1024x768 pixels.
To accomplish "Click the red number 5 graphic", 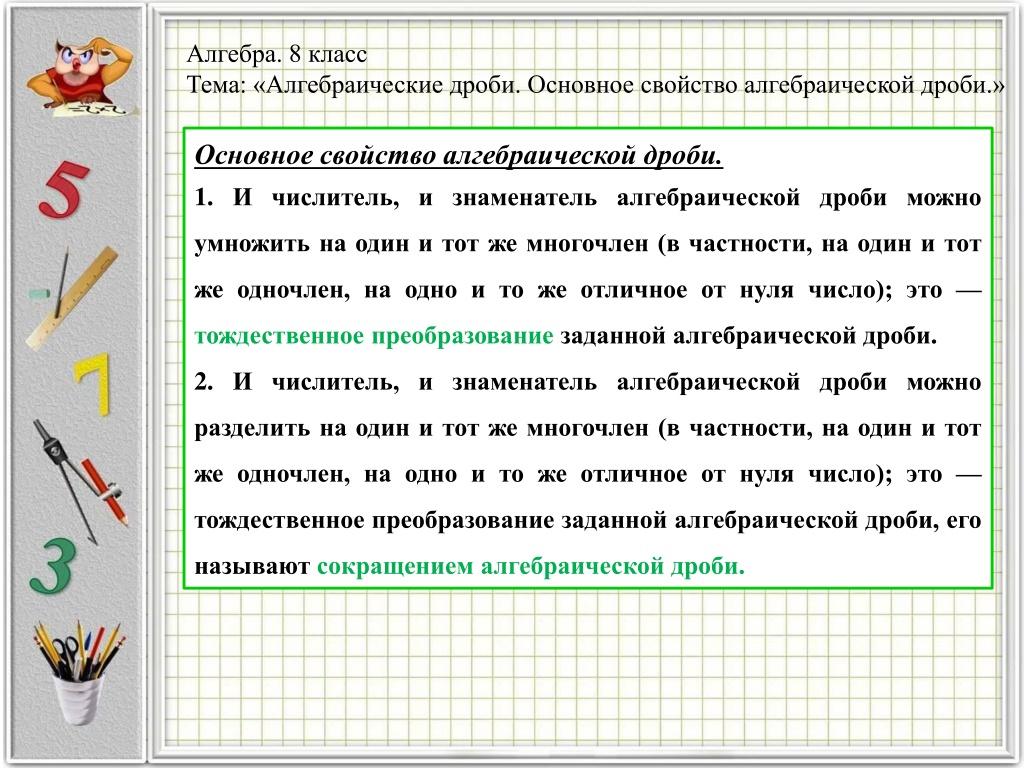I will 63,189.
